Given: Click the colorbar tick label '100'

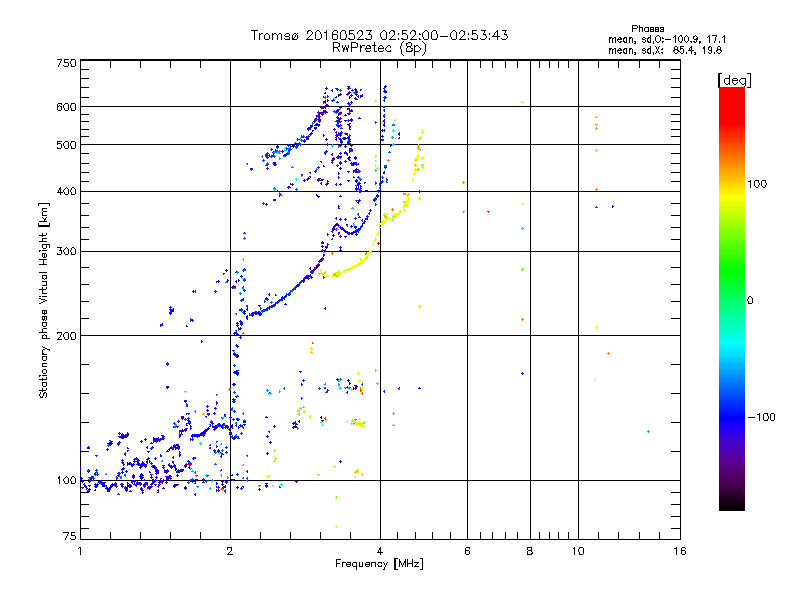Looking at the screenshot, I should point(757,184).
